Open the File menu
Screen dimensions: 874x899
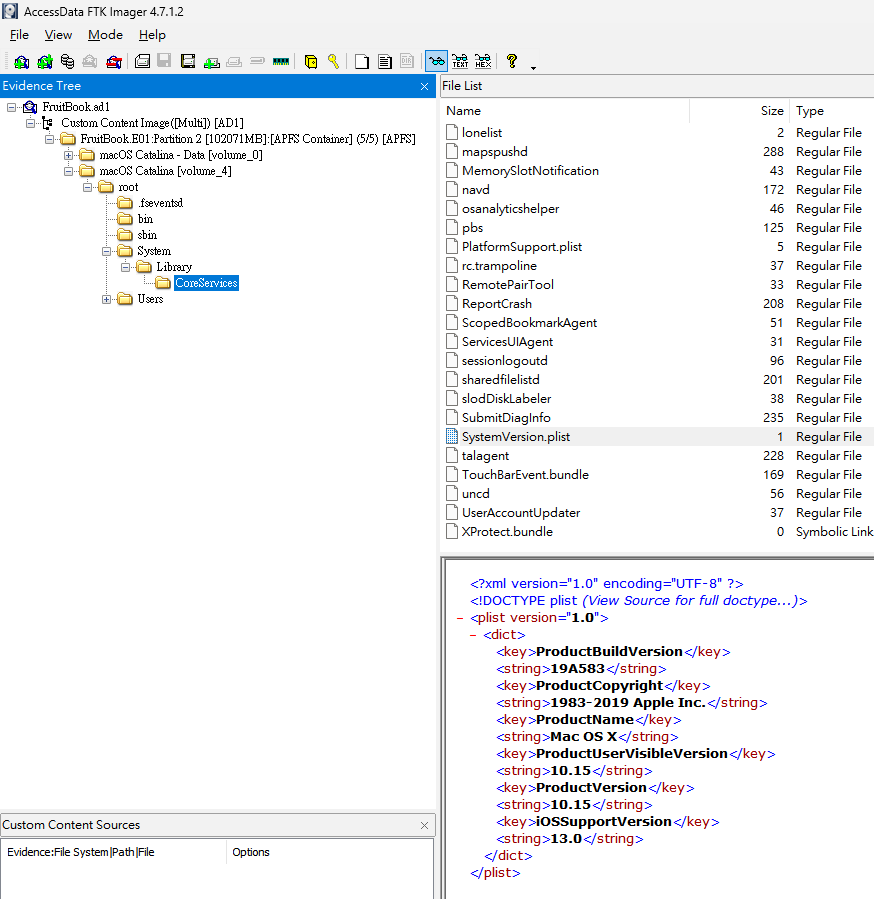click(19, 35)
